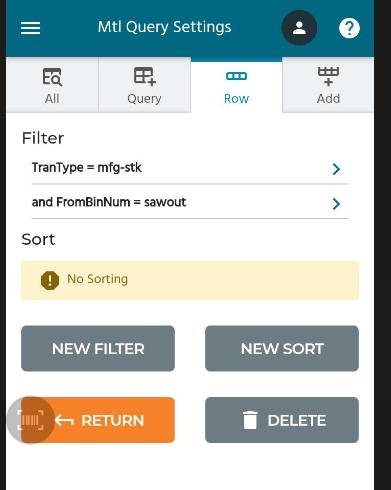Expand the TranType filter chevron

[336, 169]
